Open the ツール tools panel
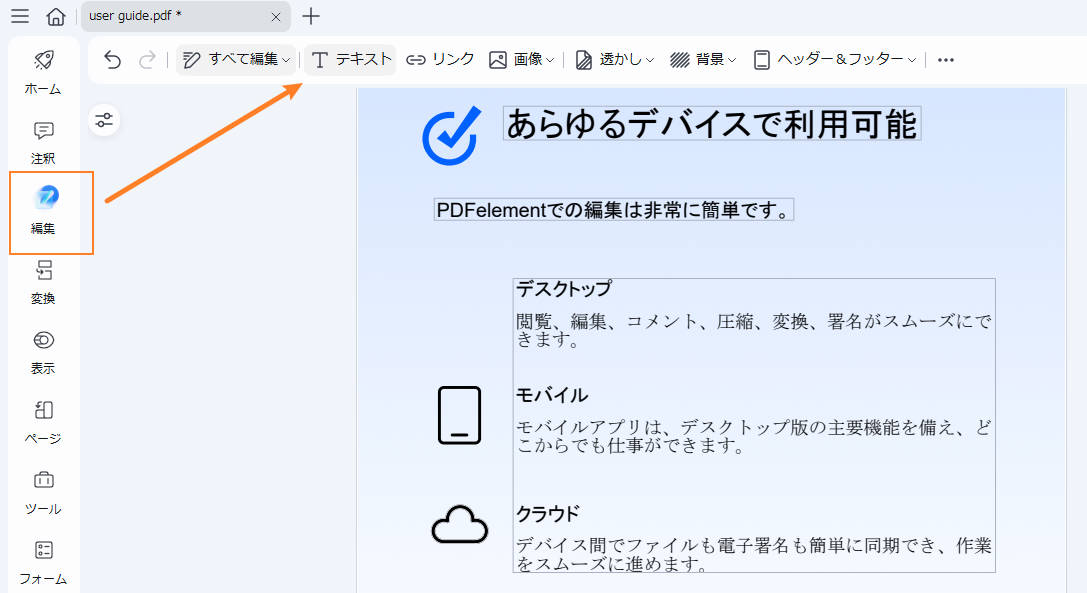This screenshot has width=1087, height=593. click(42, 492)
